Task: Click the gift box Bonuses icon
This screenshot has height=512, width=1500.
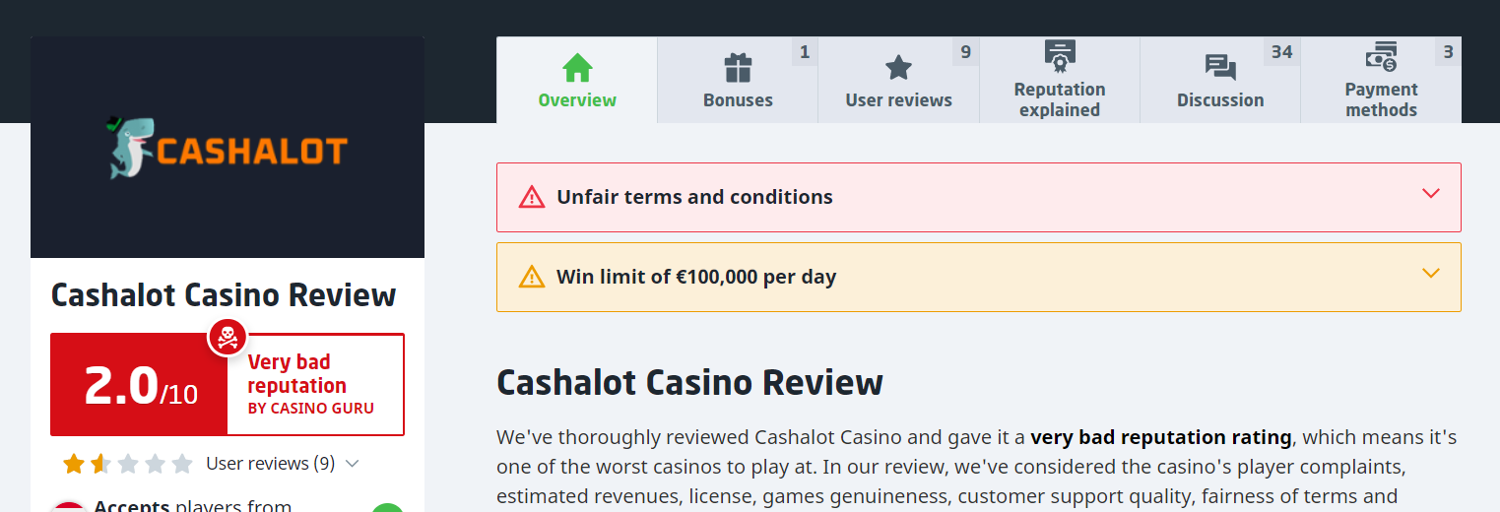Action: pos(738,68)
